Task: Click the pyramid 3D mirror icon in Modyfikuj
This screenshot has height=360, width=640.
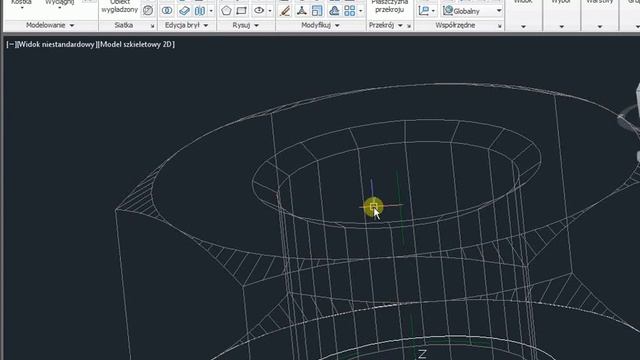Action: [334, 11]
